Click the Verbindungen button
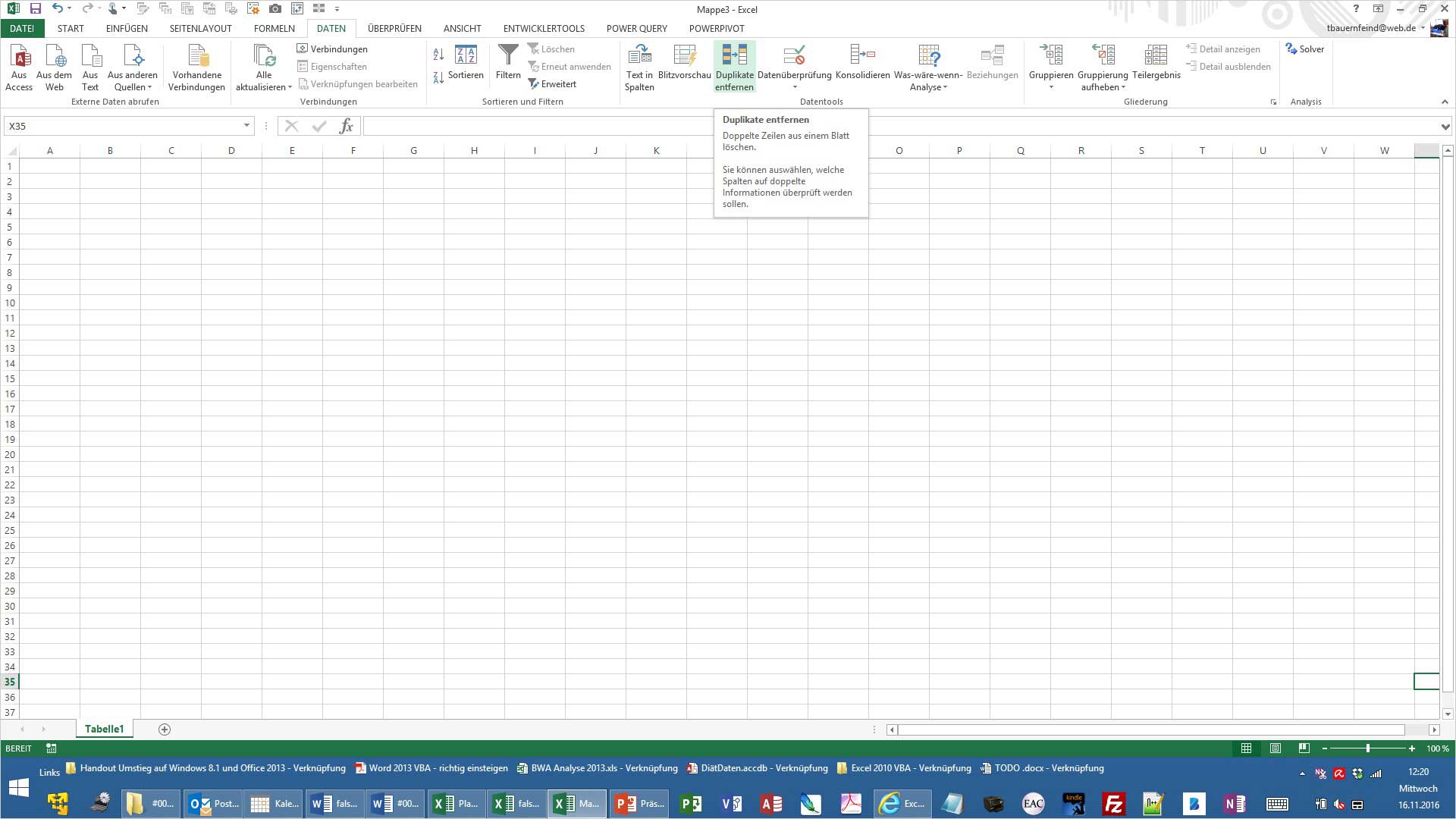Screen dimensions: 1456x819 [x=332, y=49]
